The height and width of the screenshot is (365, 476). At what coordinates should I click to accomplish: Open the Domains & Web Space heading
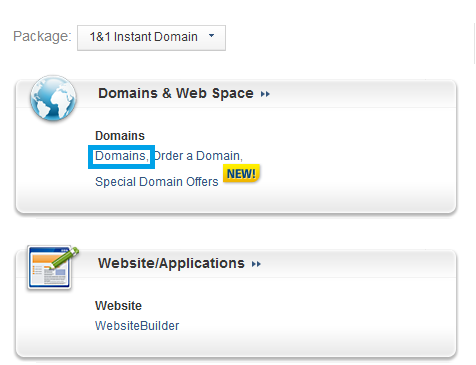coord(176,93)
